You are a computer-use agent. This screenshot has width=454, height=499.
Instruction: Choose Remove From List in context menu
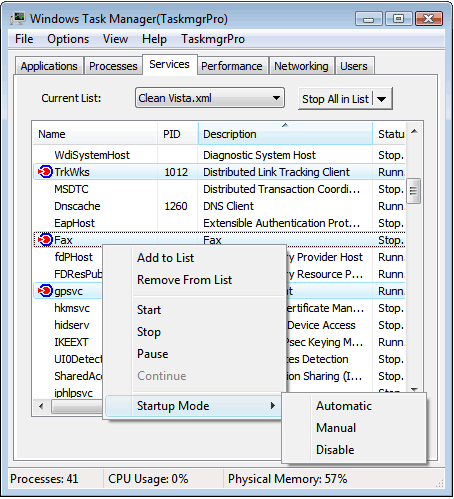tap(184, 280)
